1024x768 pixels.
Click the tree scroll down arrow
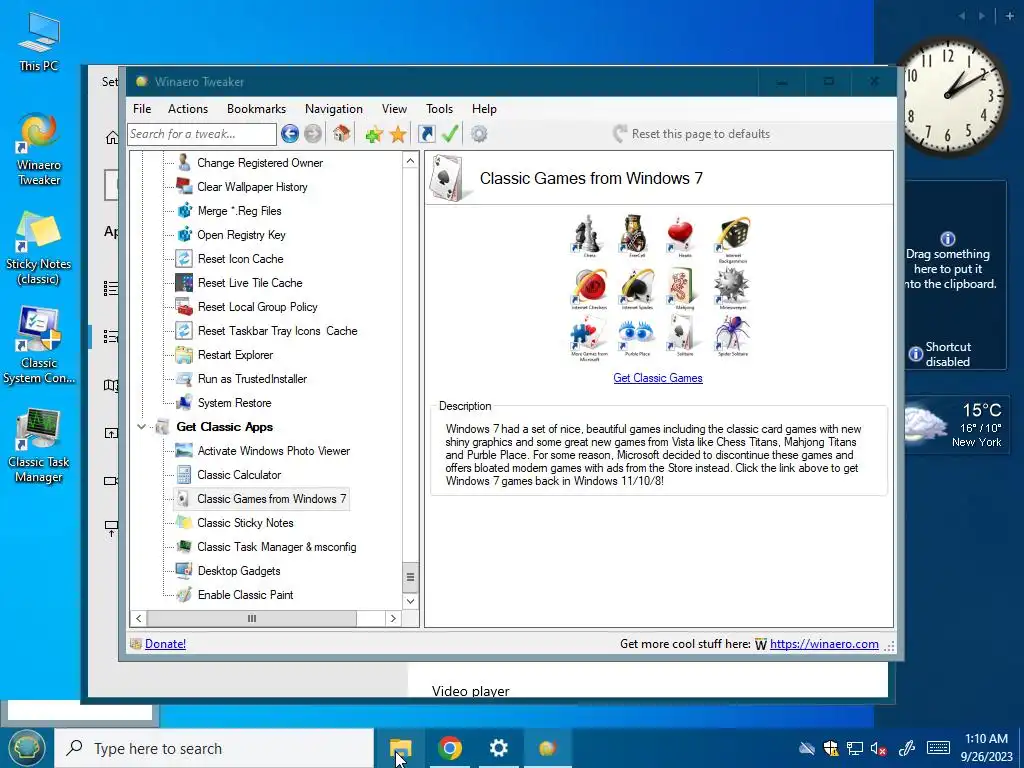click(410, 601)
